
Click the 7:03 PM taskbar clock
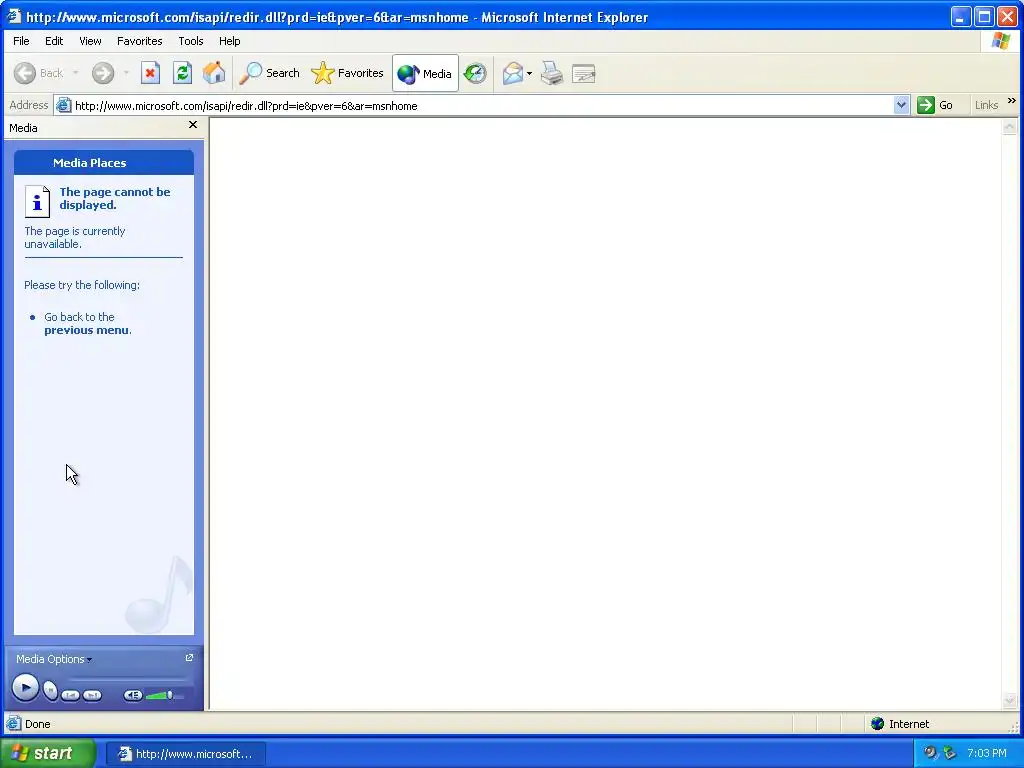(x=987, y=753)
